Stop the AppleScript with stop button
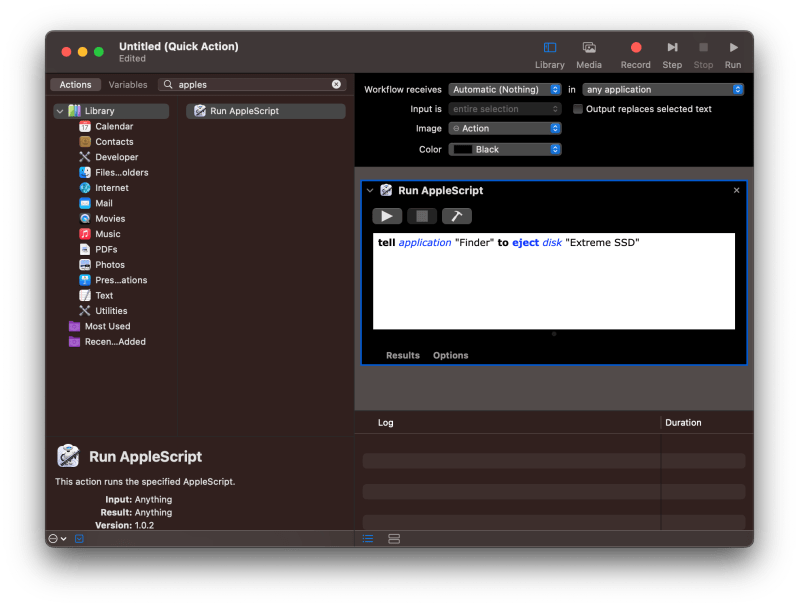The width and height of the screenshot is (799, 607). point(422,216)
